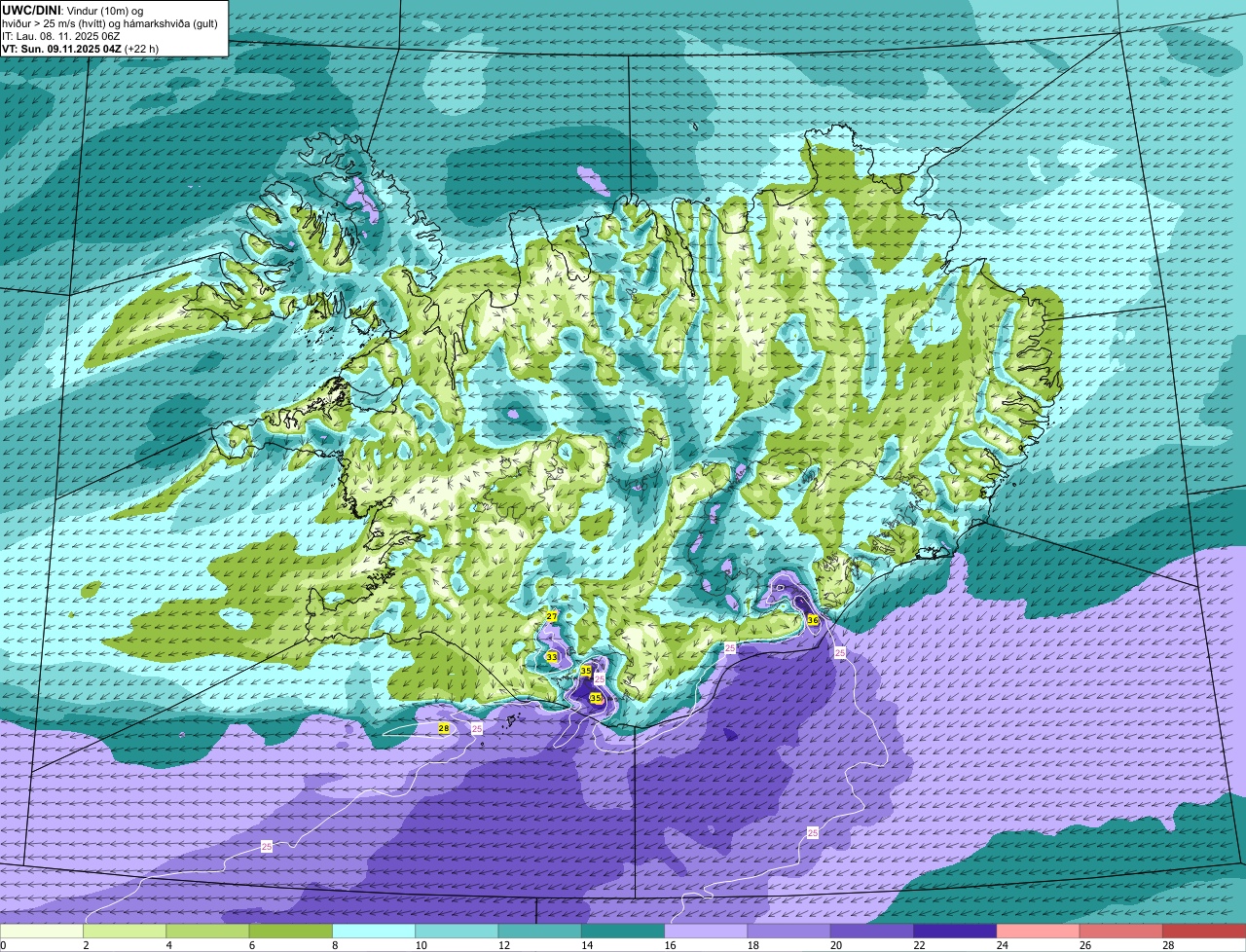
Task: Click the legend scale value 22
Action: pos(919,945)
